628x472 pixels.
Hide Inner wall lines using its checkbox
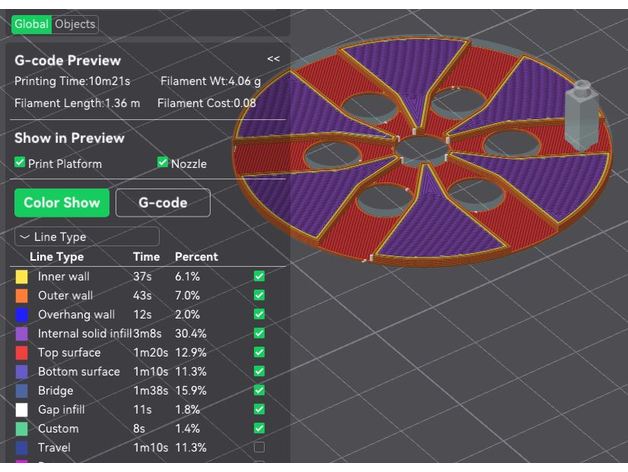(x=260, y=276)
